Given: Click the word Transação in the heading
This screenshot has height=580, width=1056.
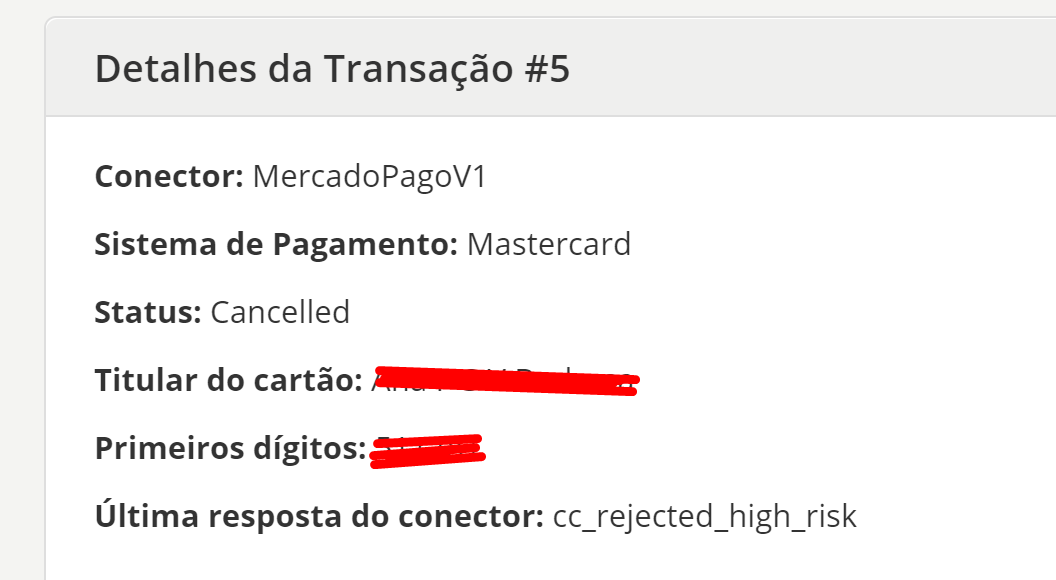Looking at the screenshot, I should pyautogui.click(x=418, y=69).
